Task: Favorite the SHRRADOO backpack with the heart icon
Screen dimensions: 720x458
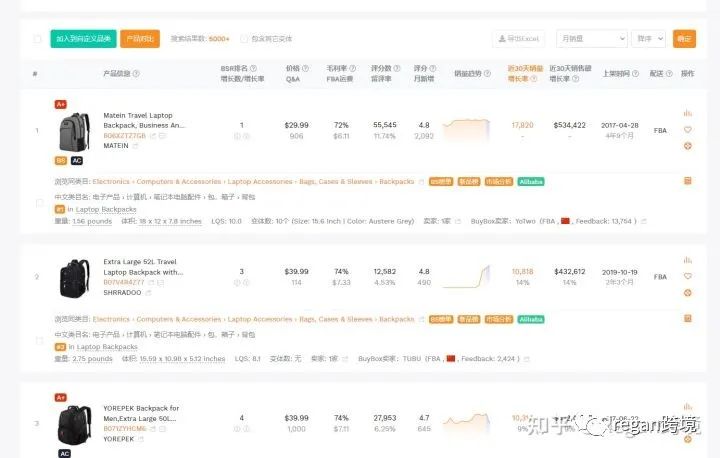Action: 687,276
